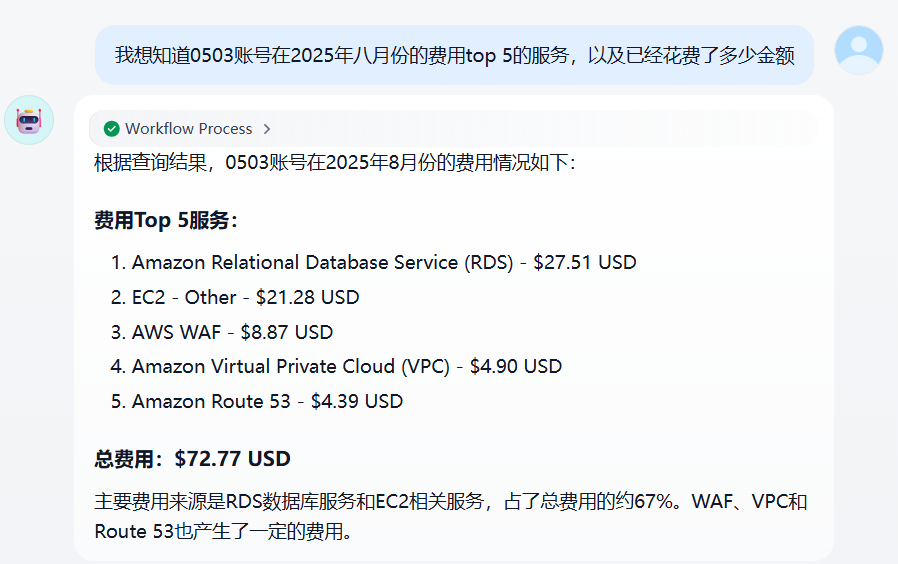Click the Route 53也产生了一定的费用 closing line
This screenshot has height=564, width=898.
(223, 531)
